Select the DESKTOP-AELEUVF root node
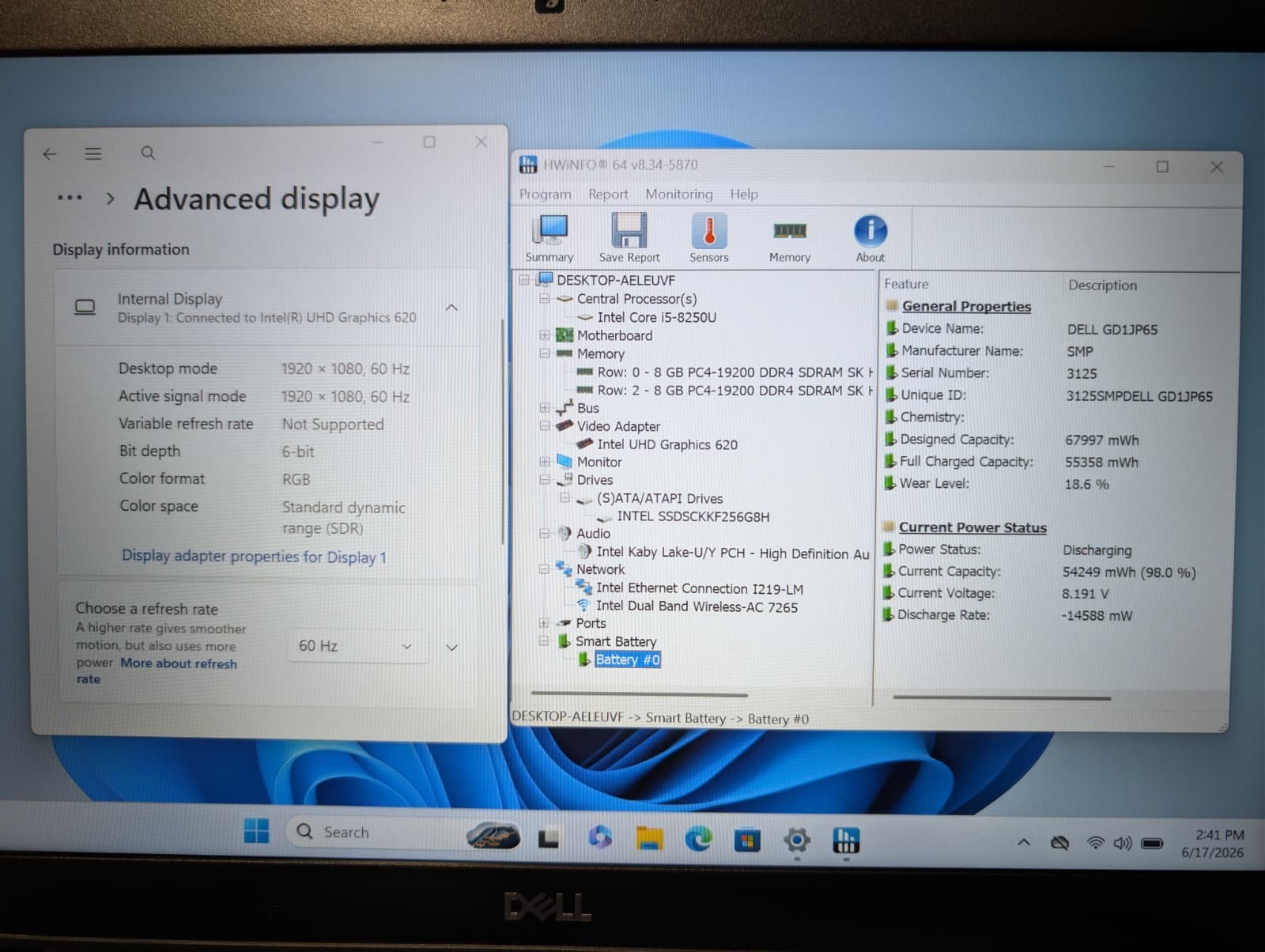1265x952 pixels. point(616,280)
